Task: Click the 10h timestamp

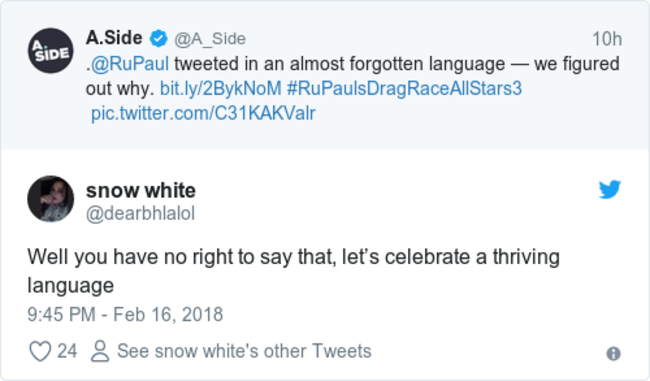Action: (x=607, y=39)
